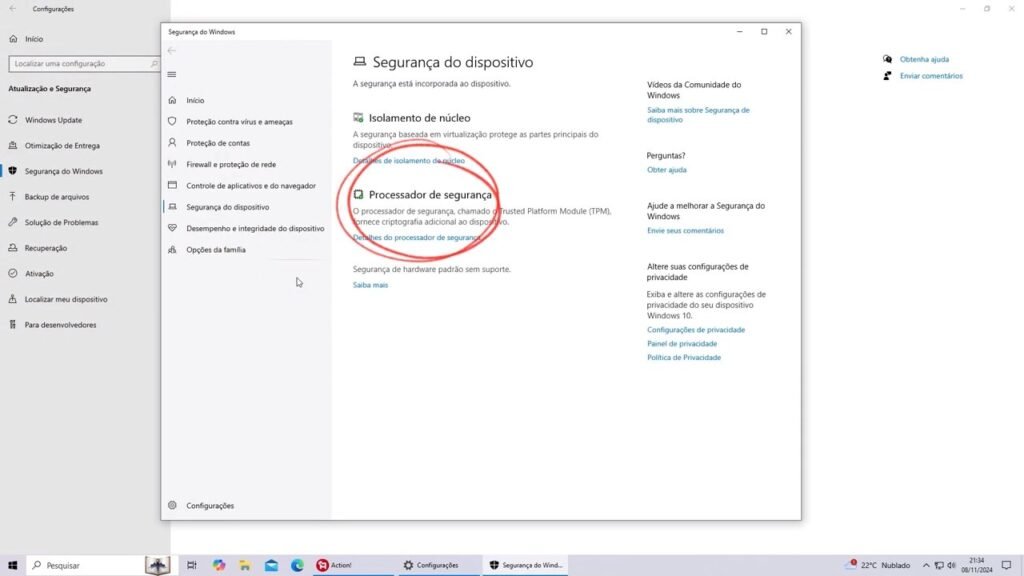Open Proteção contra vírus e ameaças
Screen dimensions: 1024x576
(x=239, y=121)
